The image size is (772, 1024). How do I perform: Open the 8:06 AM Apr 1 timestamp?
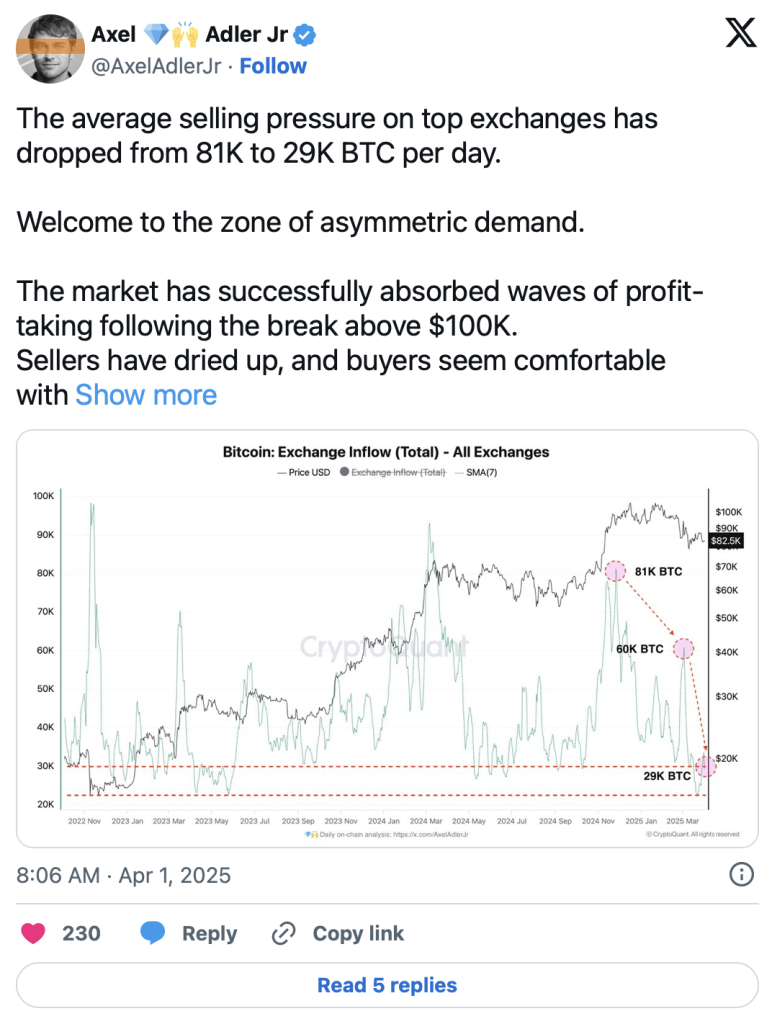124,875
